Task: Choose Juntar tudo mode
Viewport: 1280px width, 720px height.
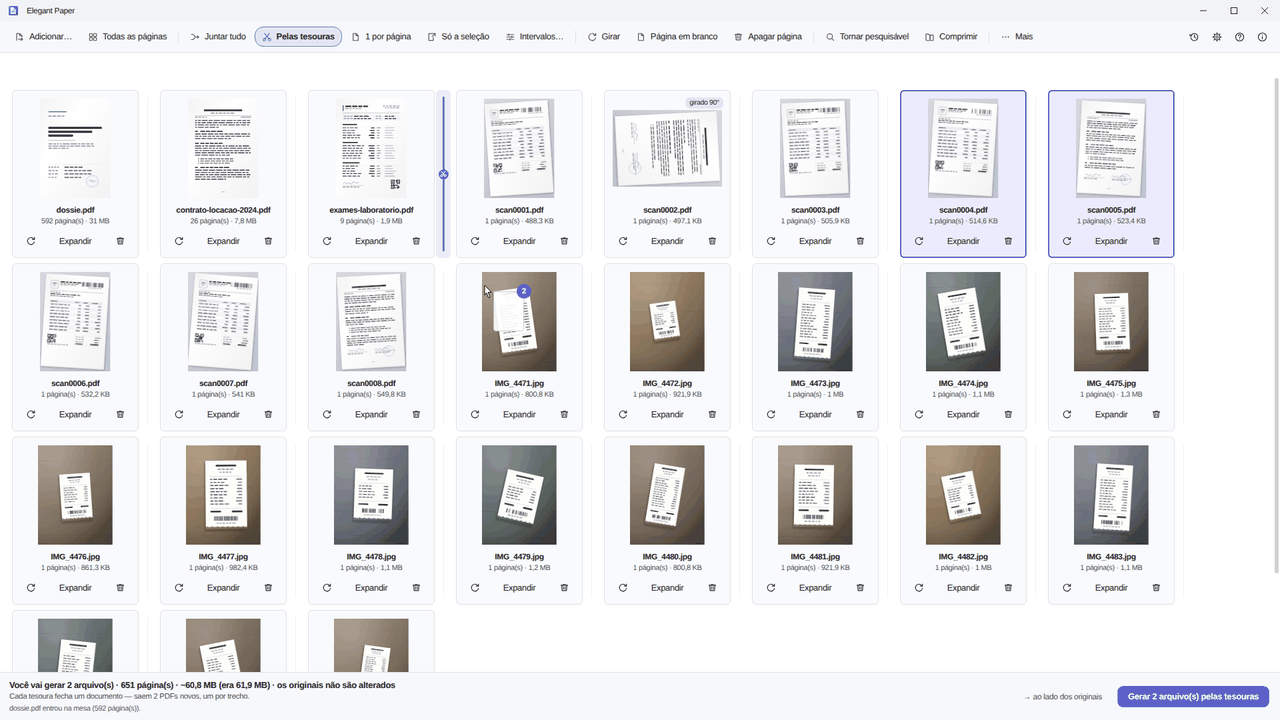Action: (x=218, y=37)
